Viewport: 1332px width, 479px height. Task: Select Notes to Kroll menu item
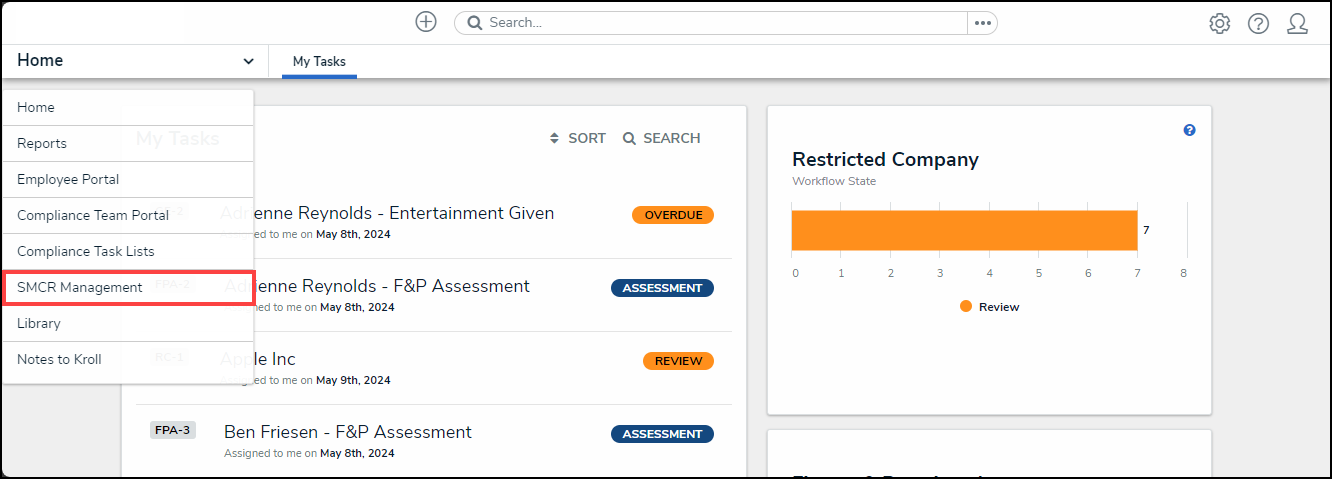tap(59, 360)
